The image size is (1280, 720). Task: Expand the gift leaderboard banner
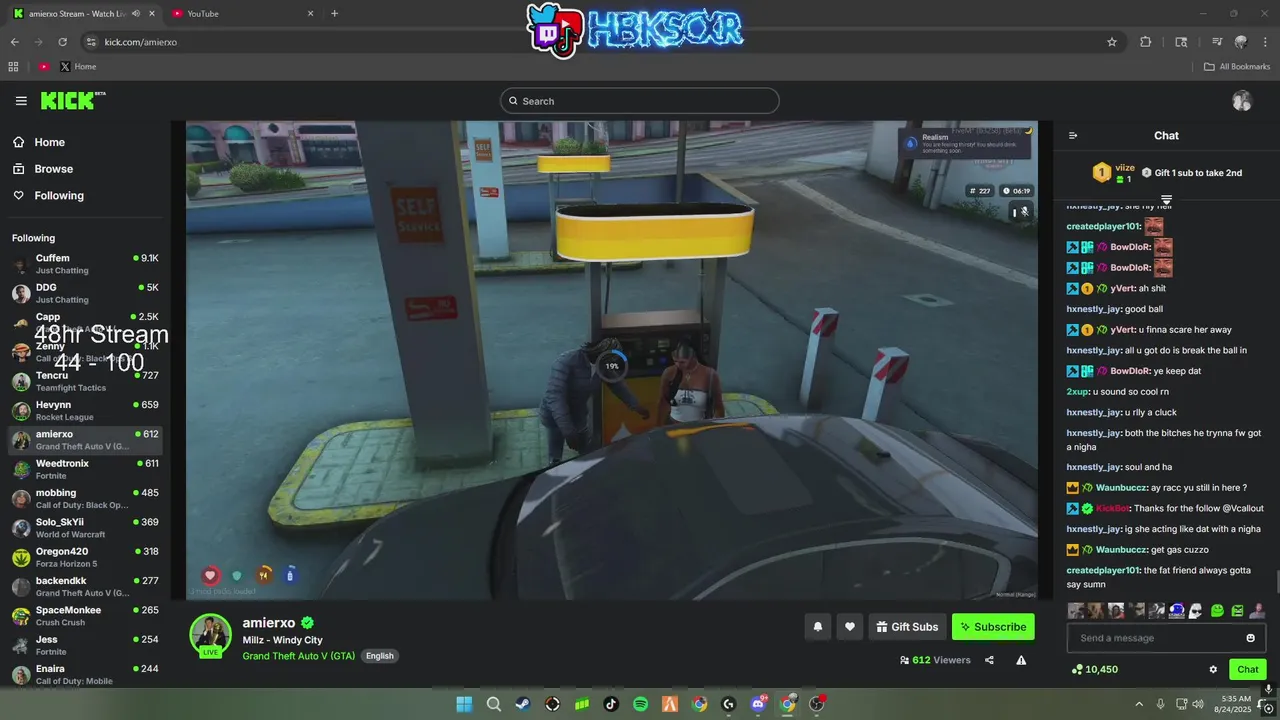pos(1166,201)
